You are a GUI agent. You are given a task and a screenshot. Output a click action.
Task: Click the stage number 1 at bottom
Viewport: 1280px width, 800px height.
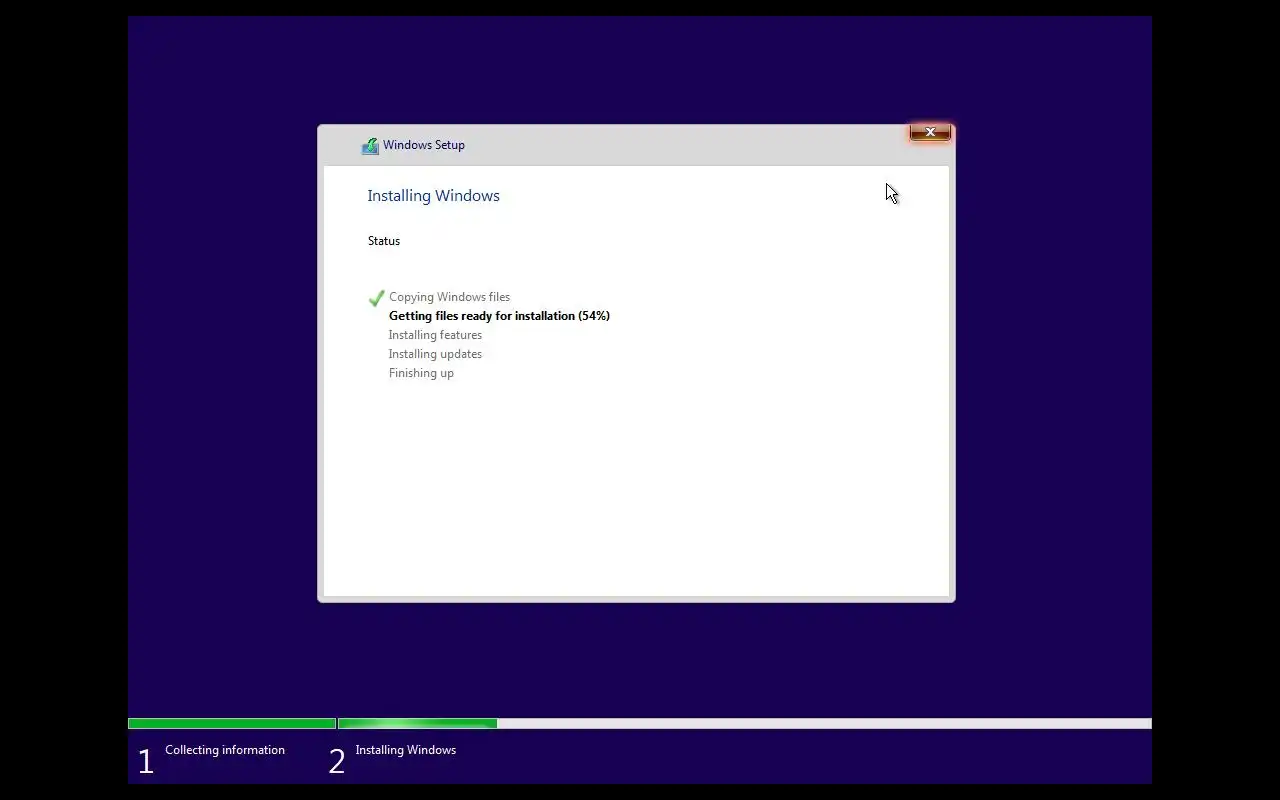point(146,762)
